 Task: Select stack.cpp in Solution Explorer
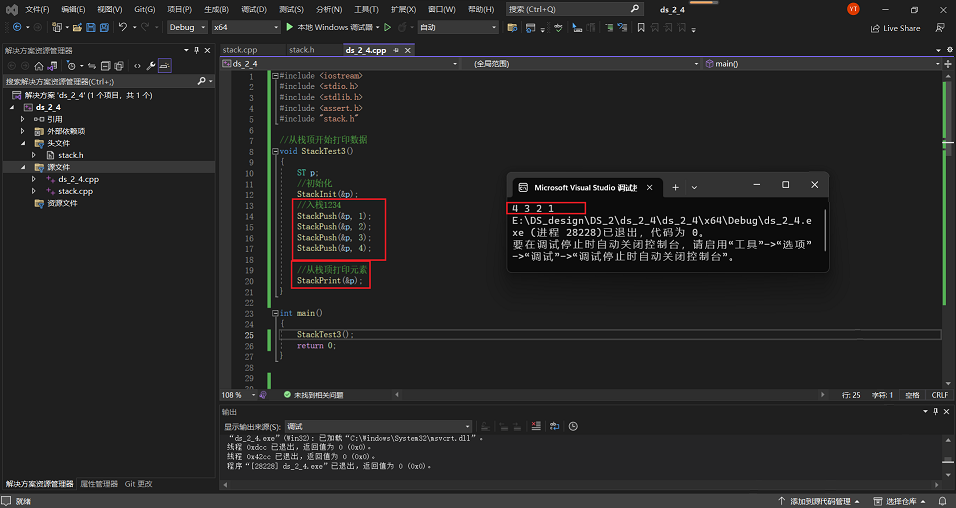[76, 191]
